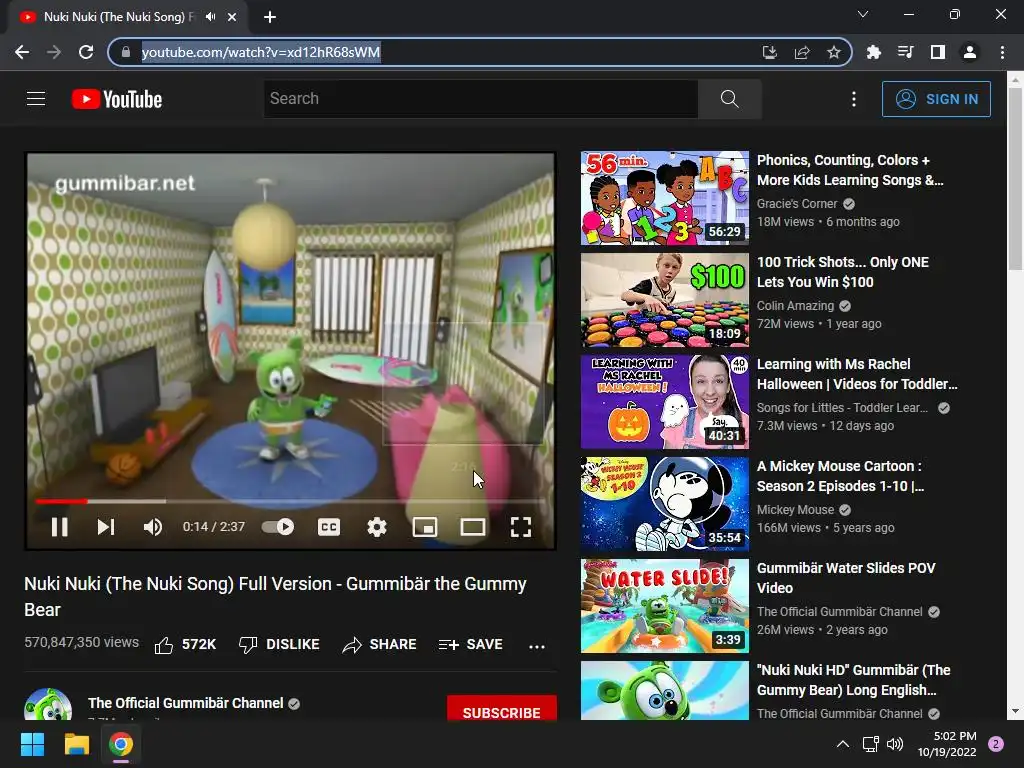Visit Colin Amazing channel name
Image resolution: width=1024 pixels, height=768 pixels.
(795, 306)
